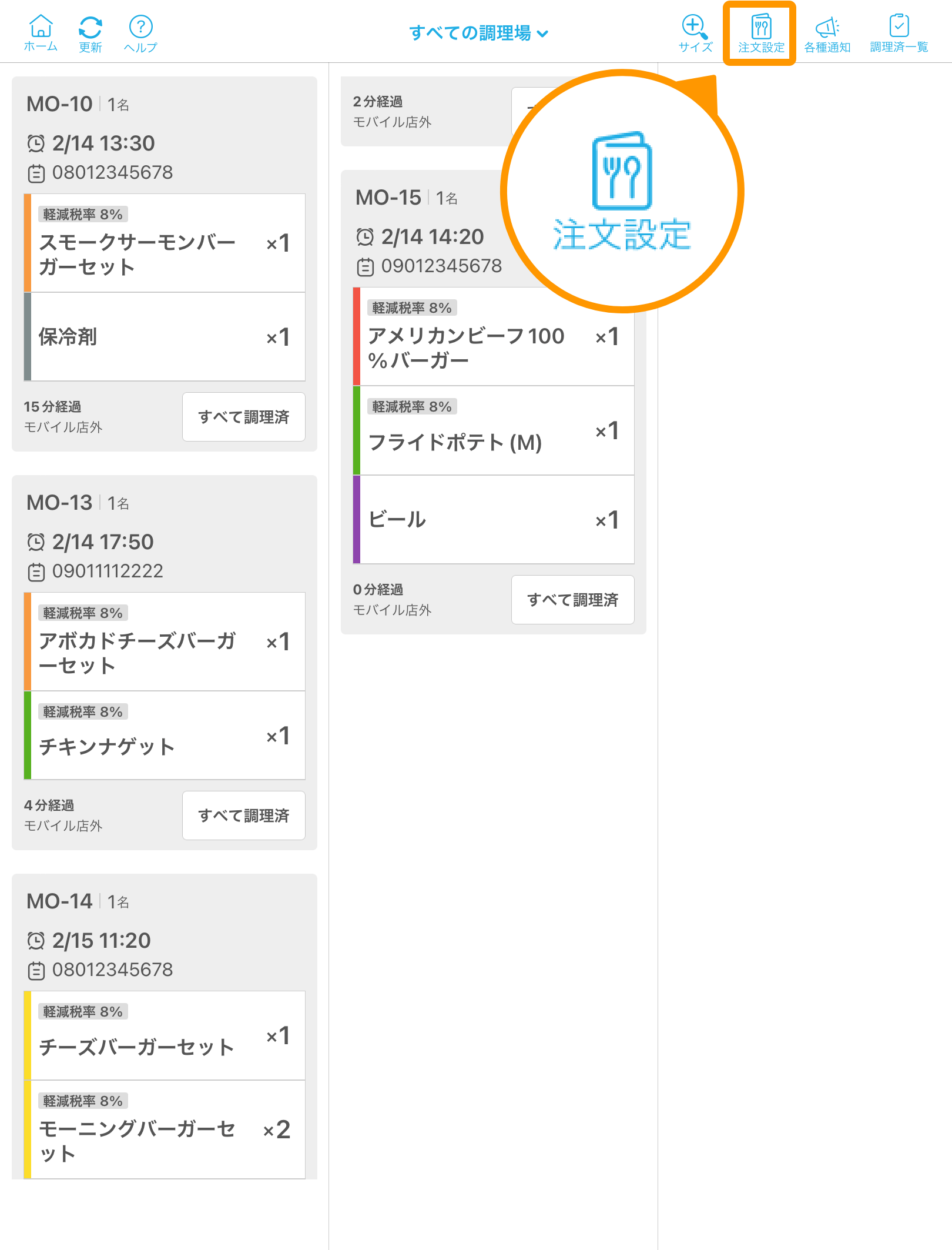Click alarm clock icon beside 2/14 14:20
Image resolution: width=952 pixels, height=1250 pixels.
(365, 236)
